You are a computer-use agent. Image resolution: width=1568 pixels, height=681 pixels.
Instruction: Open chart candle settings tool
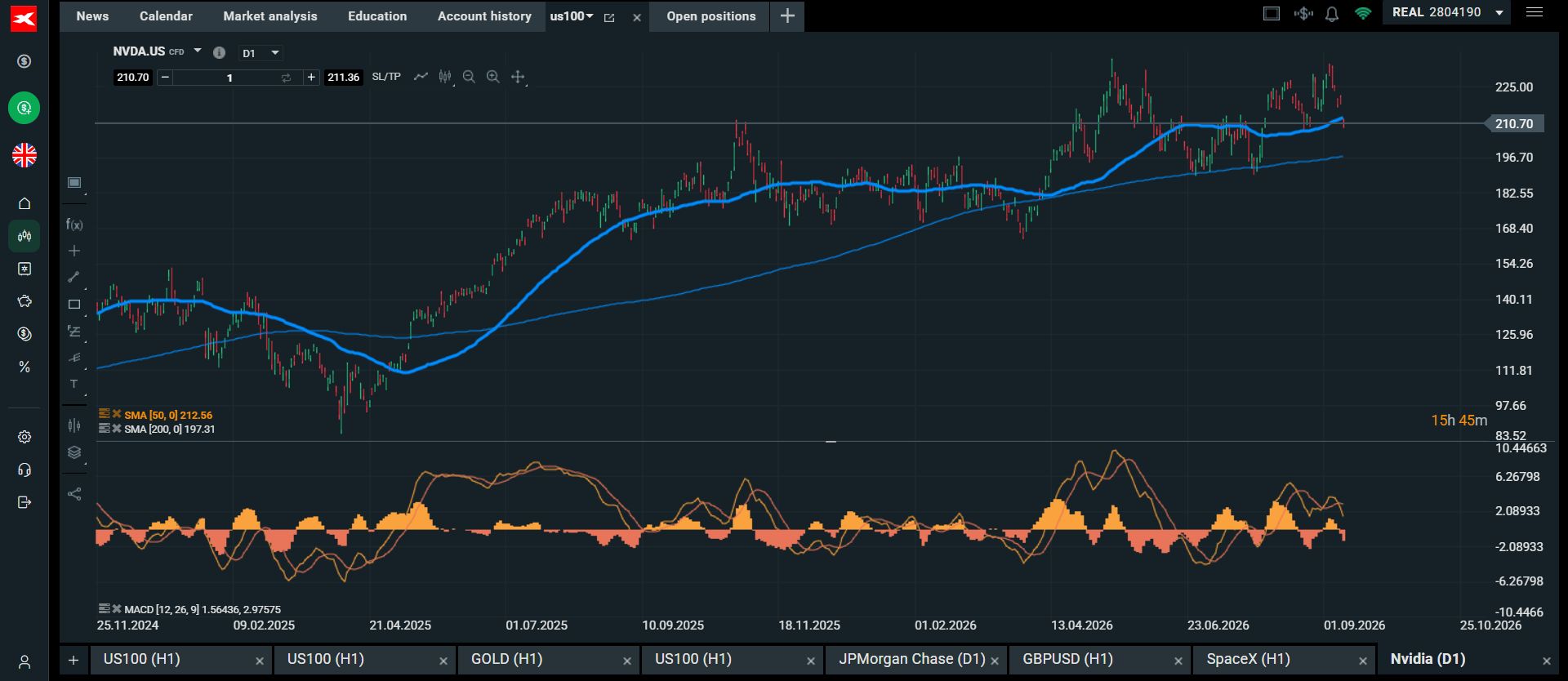74,425
